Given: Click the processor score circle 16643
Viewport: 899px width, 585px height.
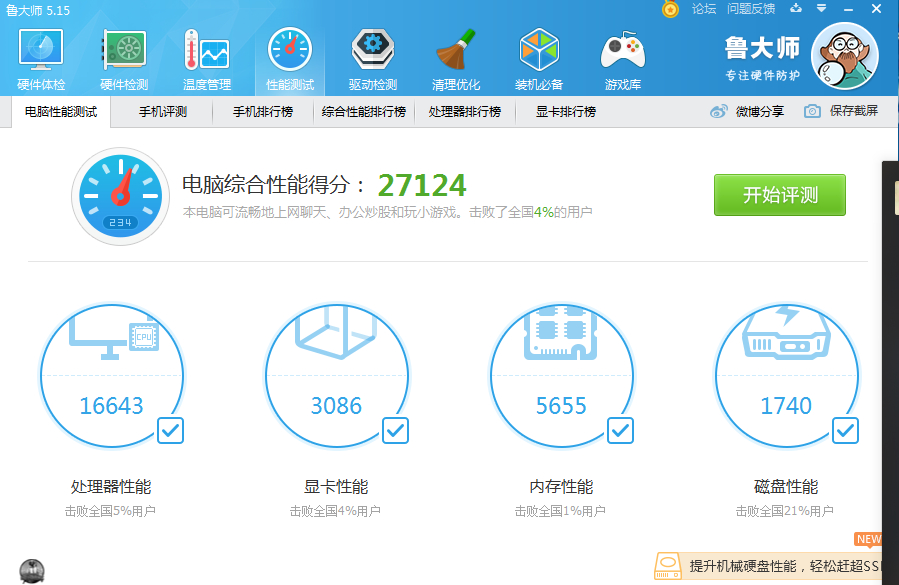Looking at the screenshot, I should click(112, 376).
